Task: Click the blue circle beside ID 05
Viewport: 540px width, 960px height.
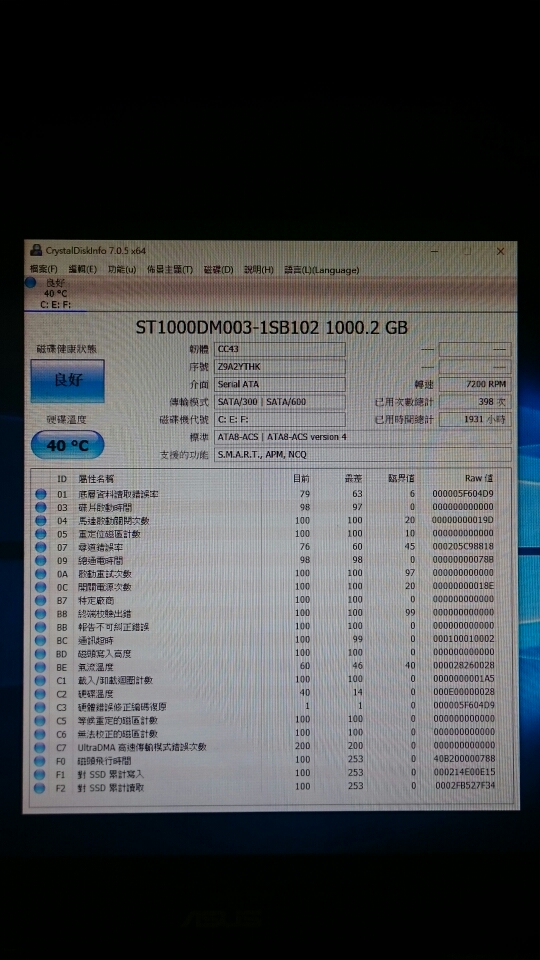Action: (41, 533)
